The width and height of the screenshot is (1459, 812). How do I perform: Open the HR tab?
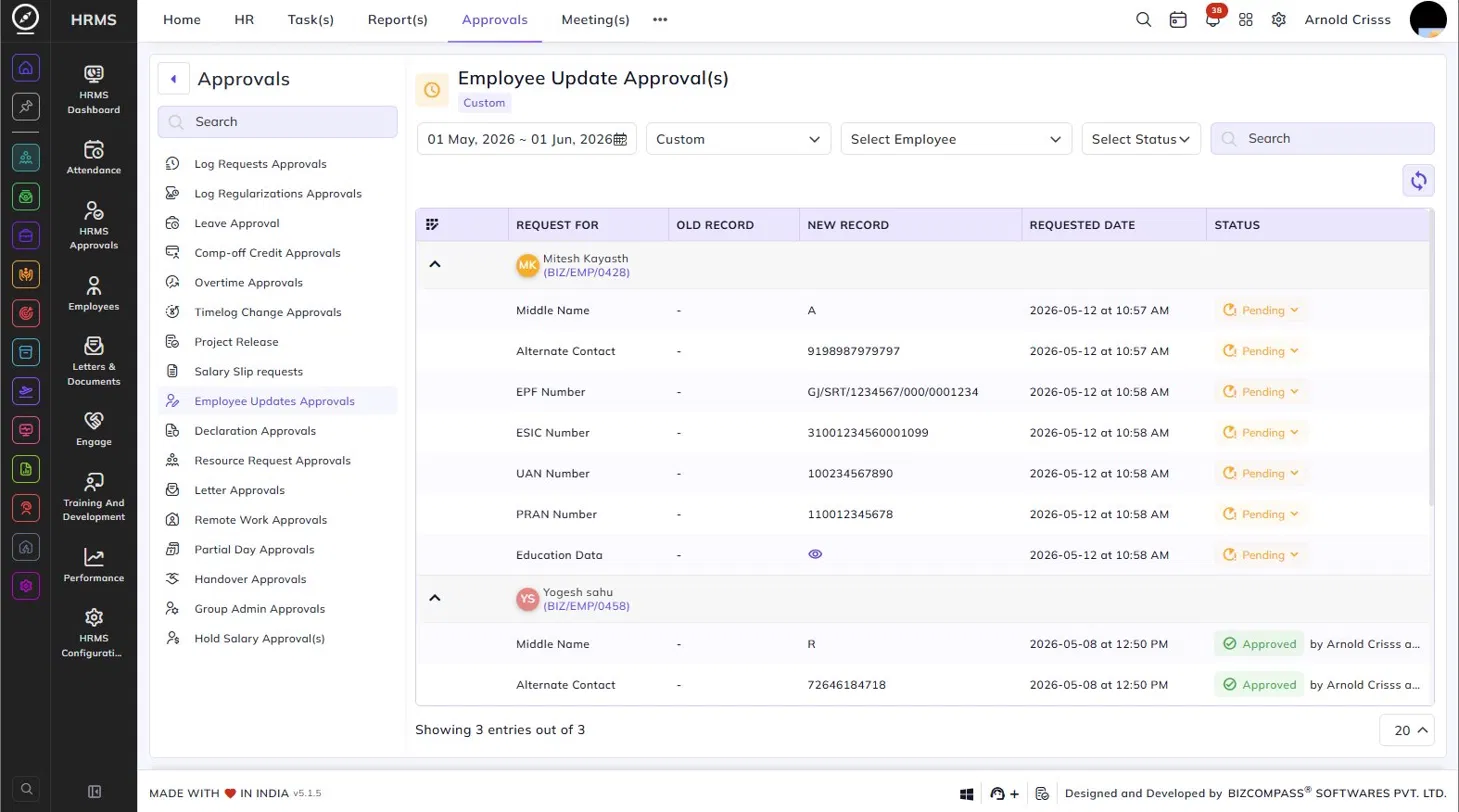(244, 20)
